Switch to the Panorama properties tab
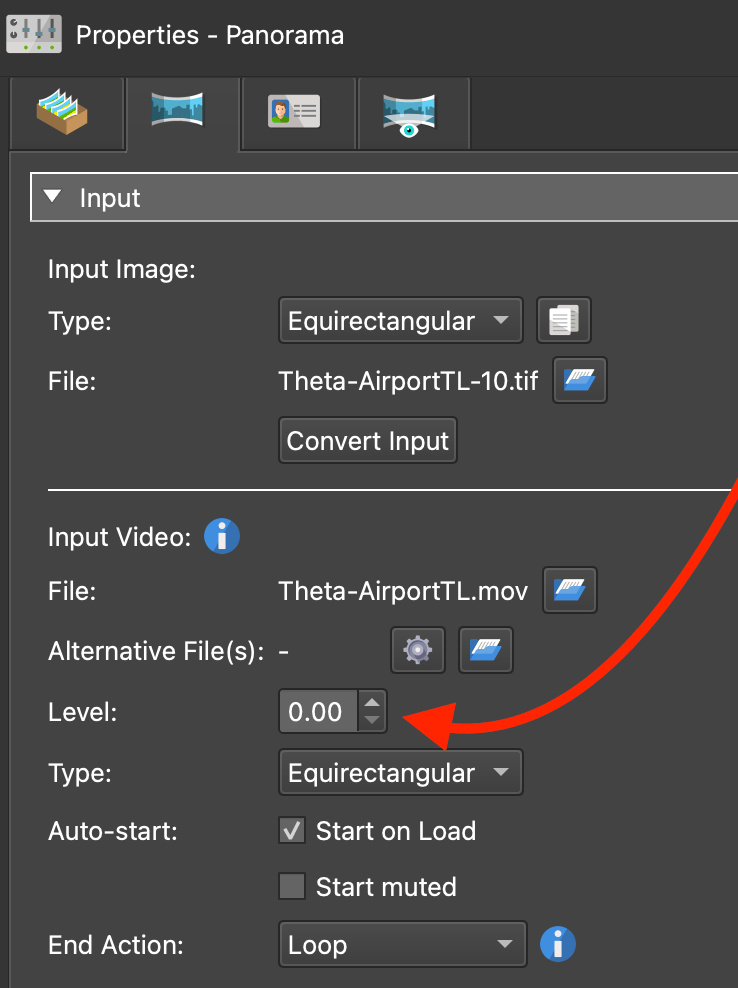This screenshot has width=738, height=988. point(178,111)
